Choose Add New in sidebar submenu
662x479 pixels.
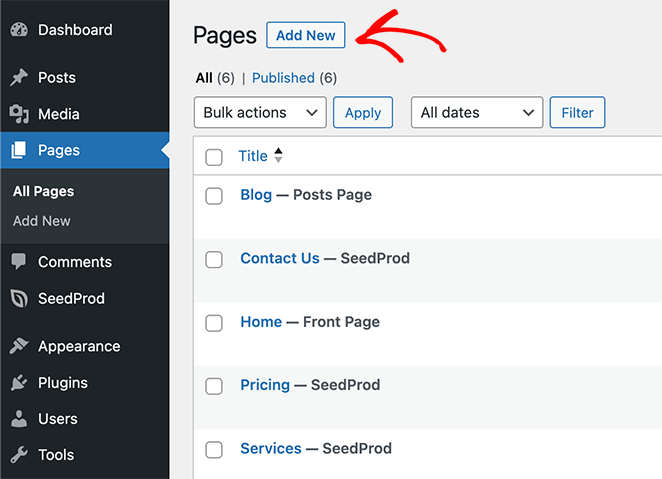click(42, 221)
